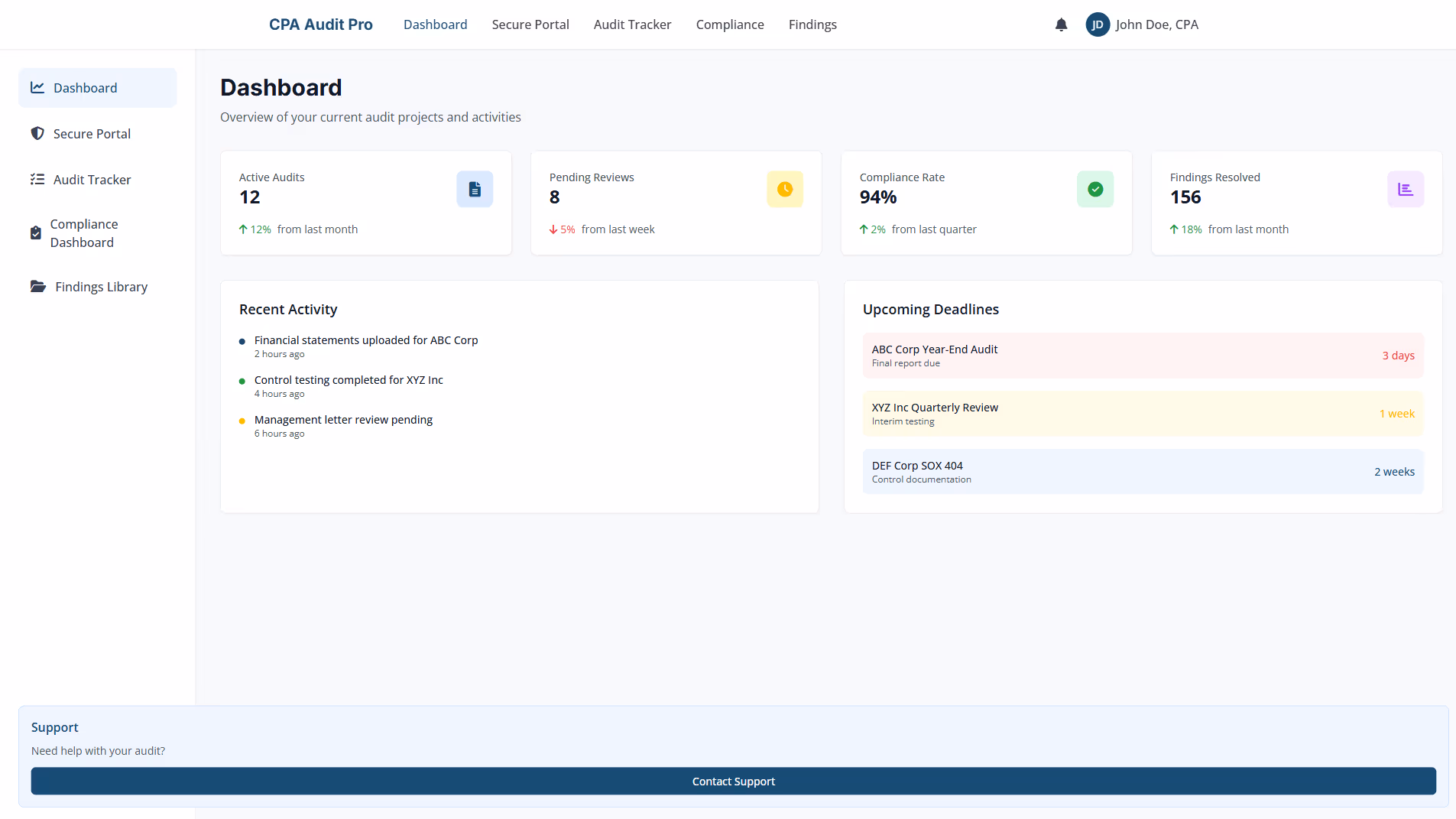
Task: Click the 'Interim testing' subtitle
Action: [903, 421]
